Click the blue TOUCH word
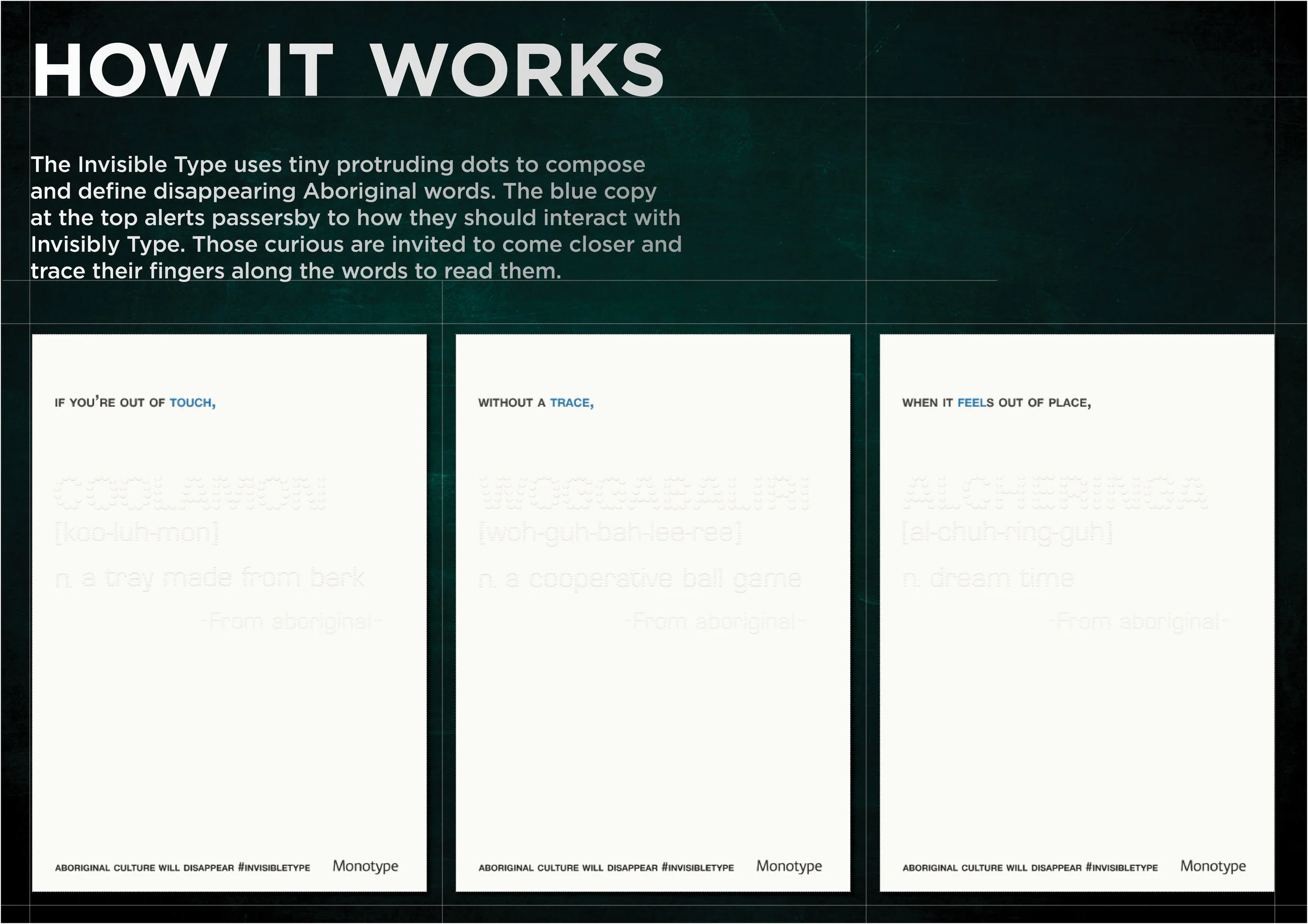 pyautogui.click(x=192, y=403)
